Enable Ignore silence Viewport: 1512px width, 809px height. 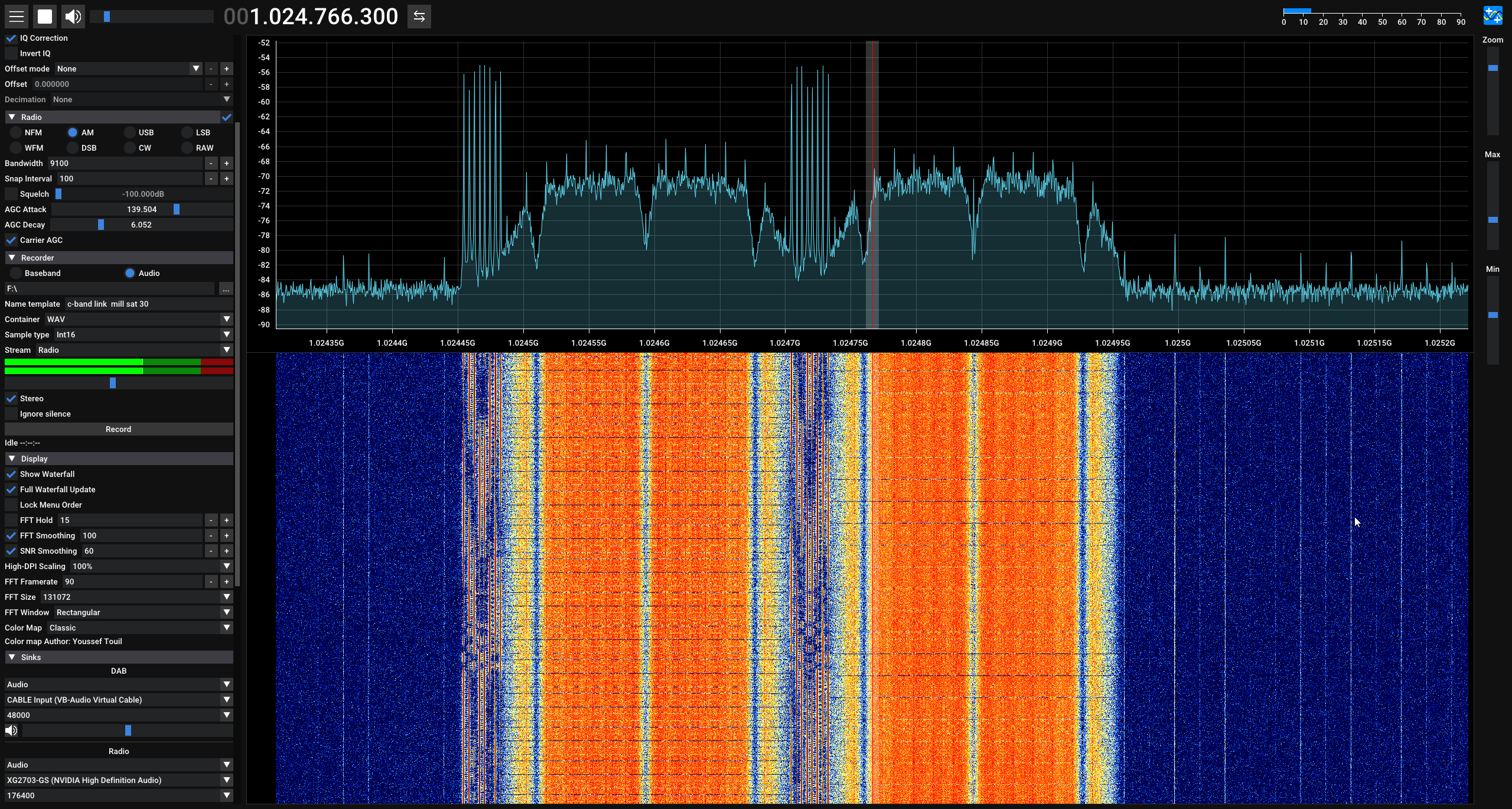point(11,414)
